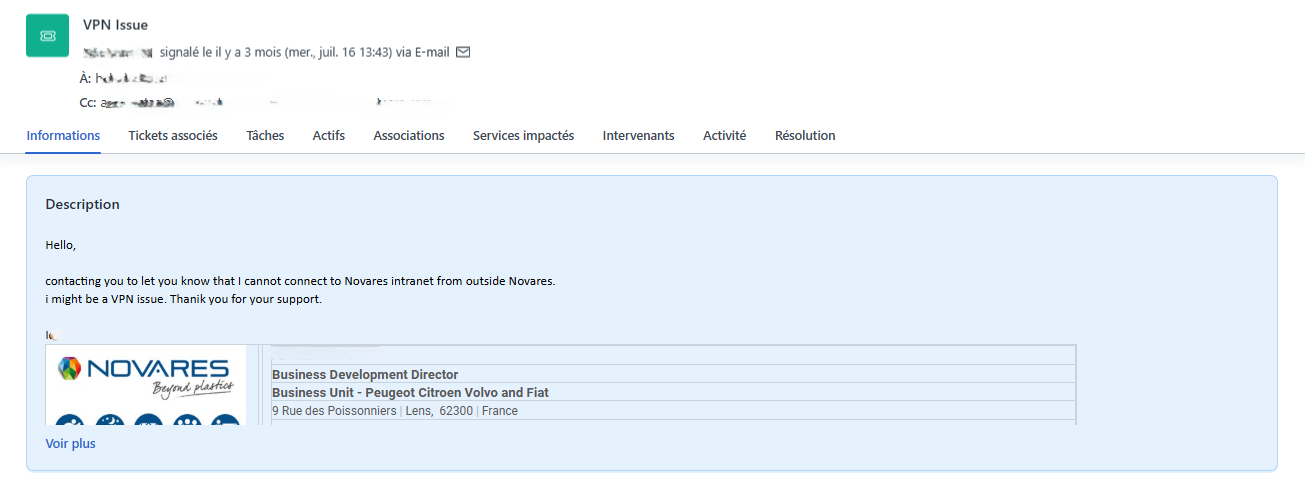Click the Business Development Director text

pyautogui.click(x=365, y=374)
